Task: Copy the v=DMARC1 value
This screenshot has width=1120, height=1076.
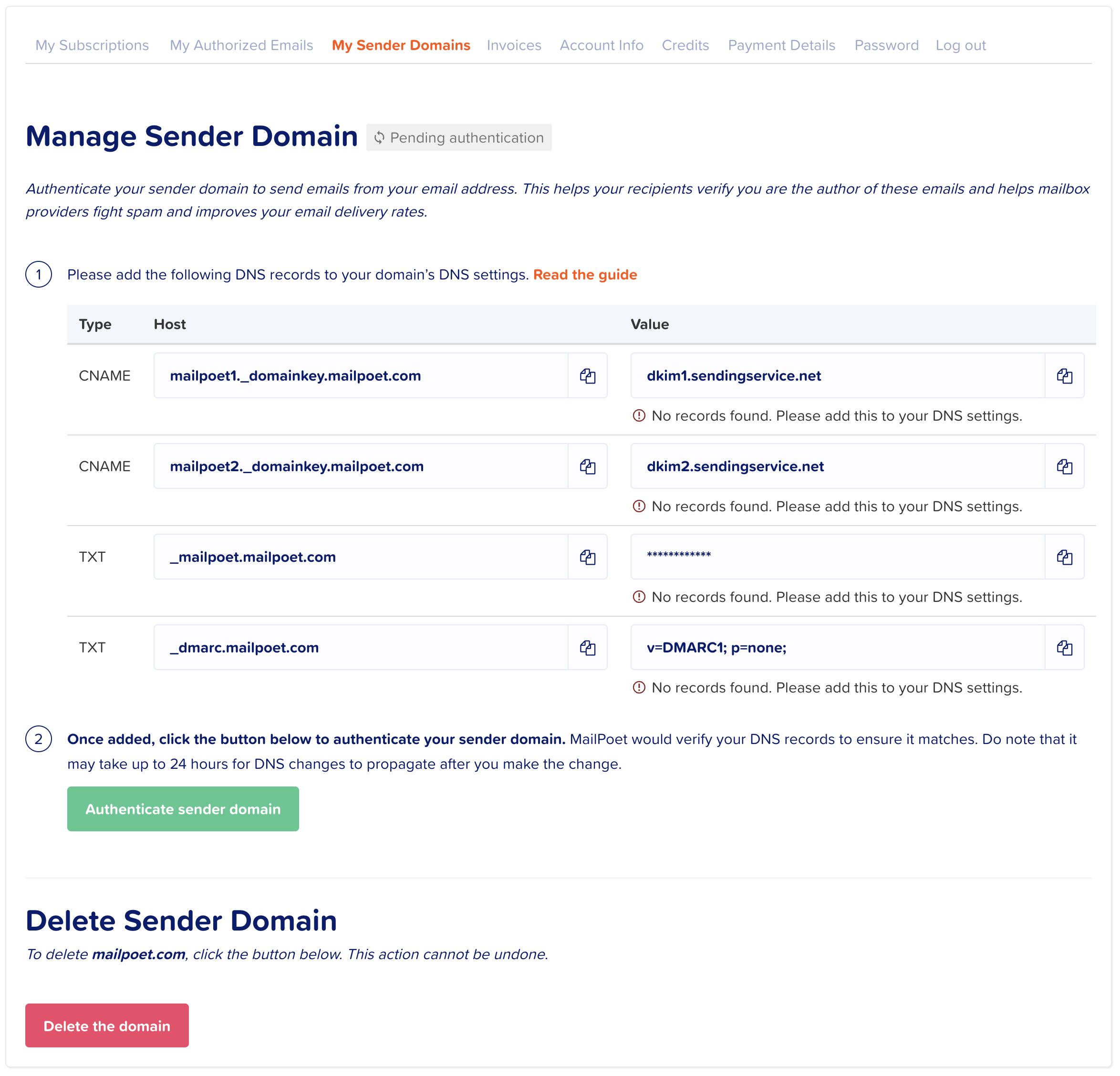Action: [x=1064, y=647]
